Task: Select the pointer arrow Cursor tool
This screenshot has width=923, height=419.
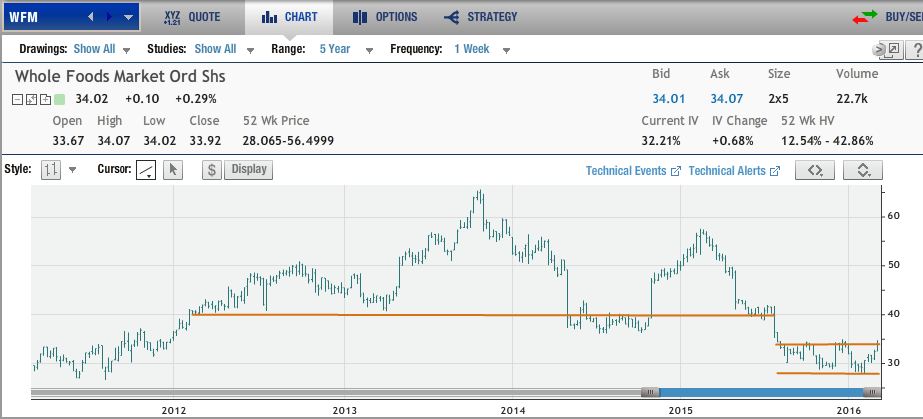Action: coord(173,170)
